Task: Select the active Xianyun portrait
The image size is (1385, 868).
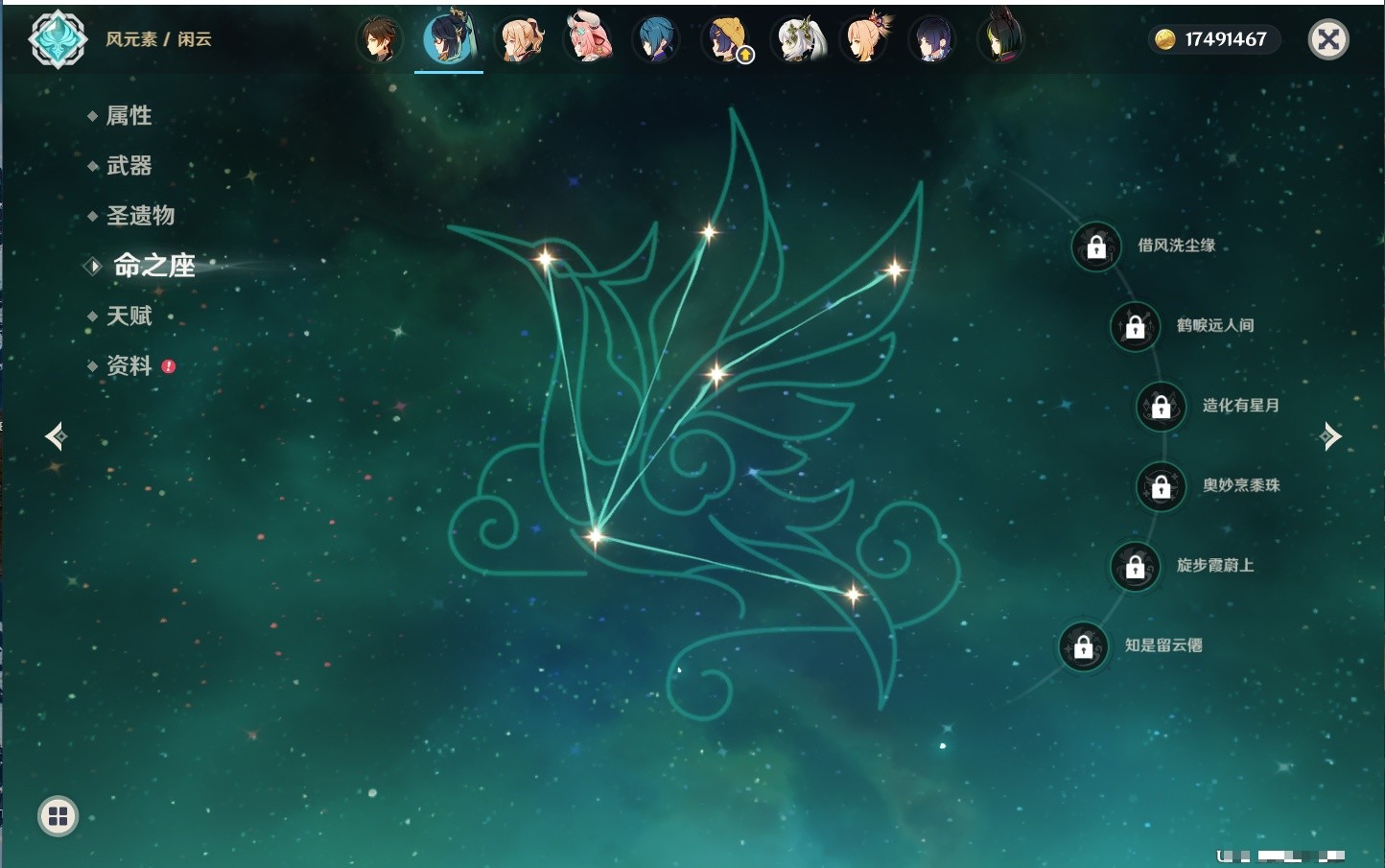Action: 448,38
